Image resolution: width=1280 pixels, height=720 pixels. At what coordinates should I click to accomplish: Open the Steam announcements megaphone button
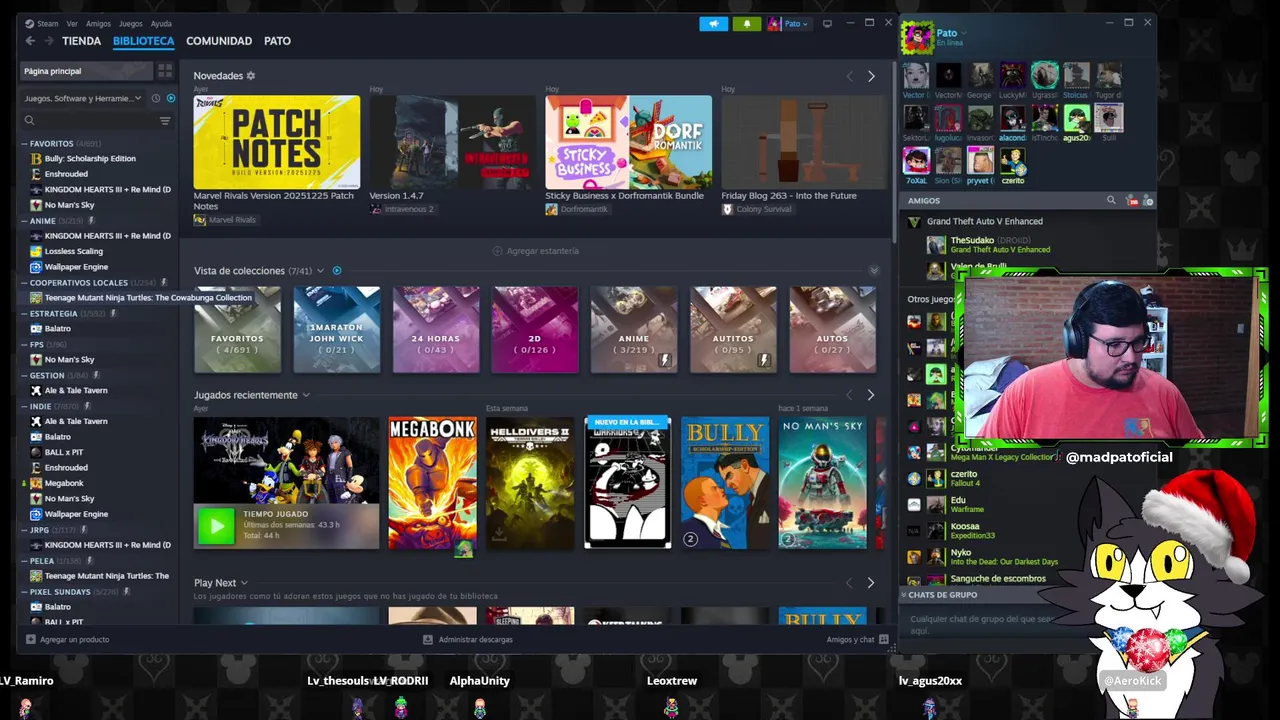click(713, 24)
